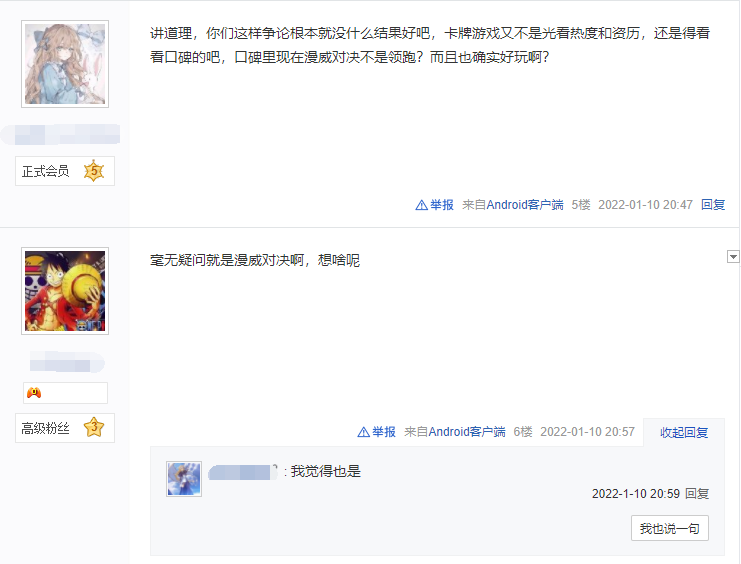Click the blurred username of the 6楼 poster

coord(67,363)
